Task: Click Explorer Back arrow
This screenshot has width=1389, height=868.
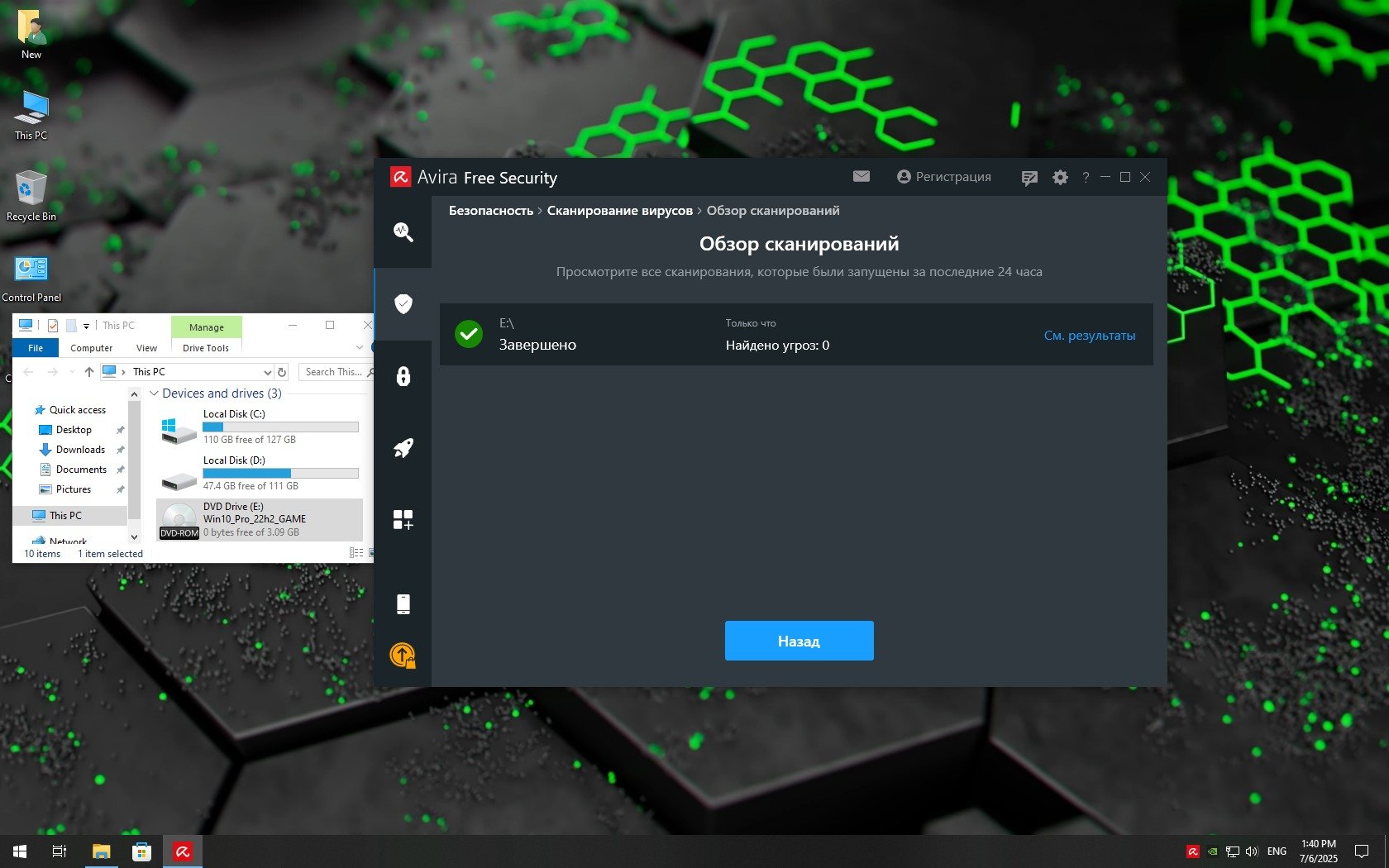Action: [x=28, y=372]
